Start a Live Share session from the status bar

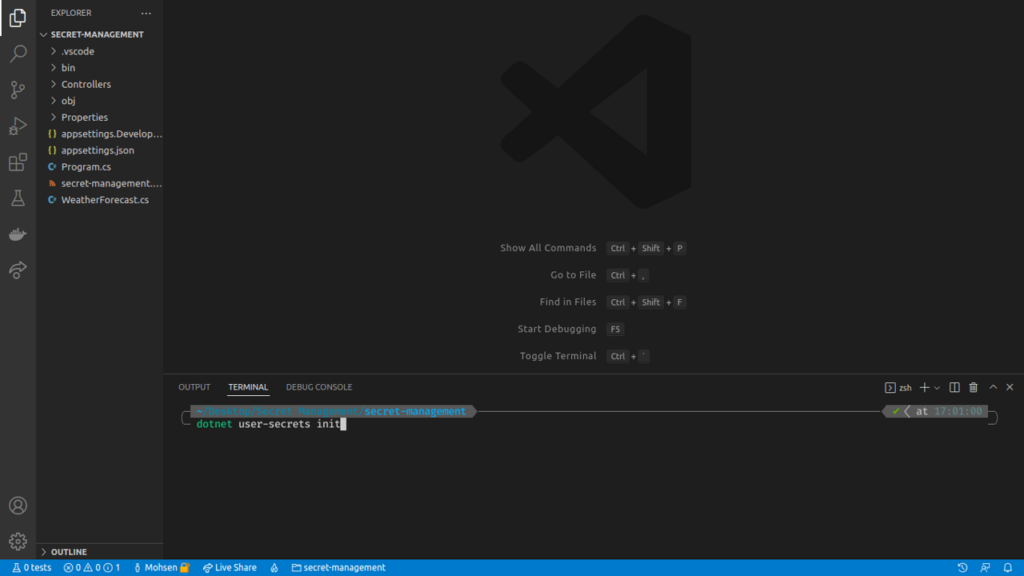pyautogui.click(x=229, y=567)
